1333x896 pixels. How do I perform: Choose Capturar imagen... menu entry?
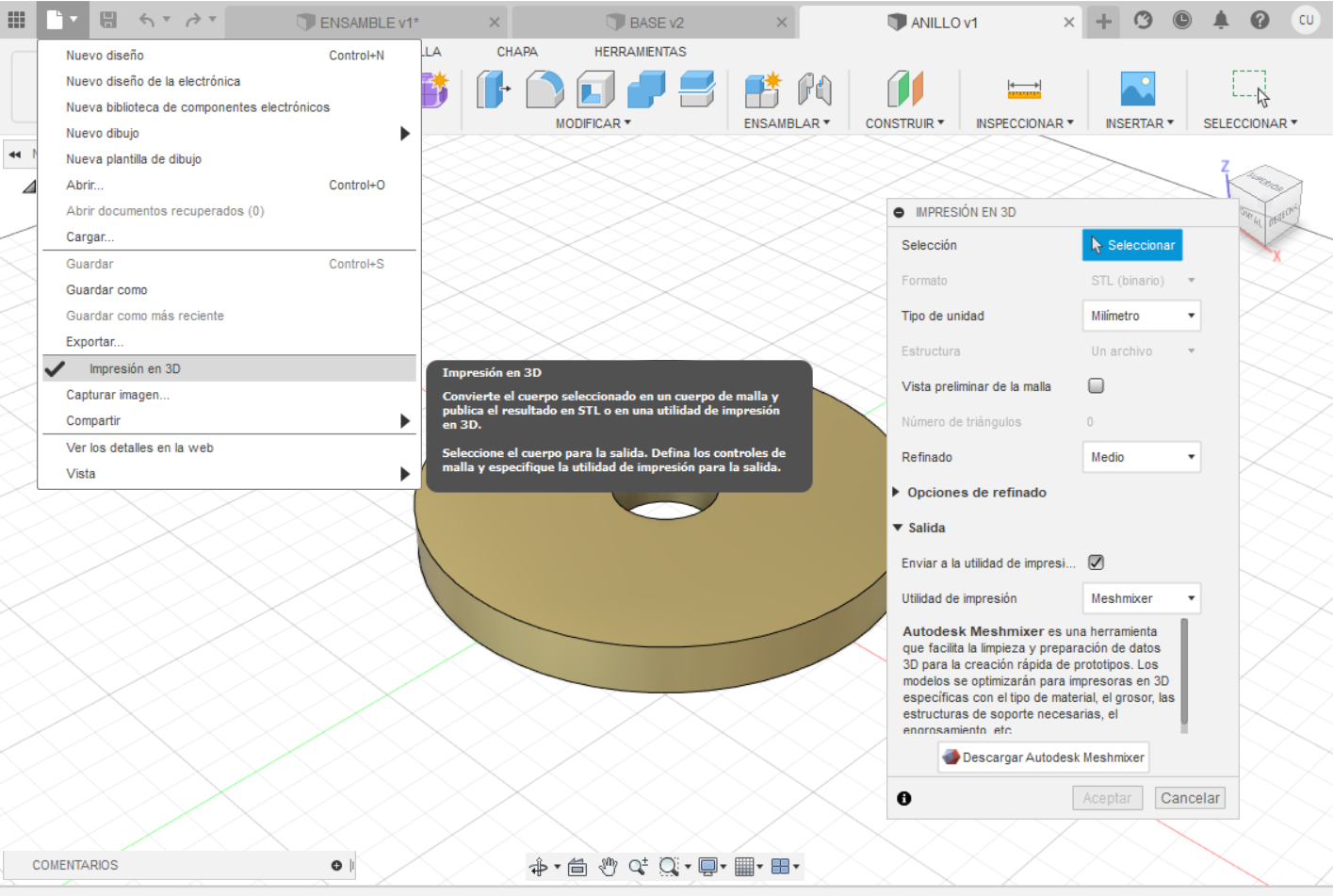tap(229, 395)
